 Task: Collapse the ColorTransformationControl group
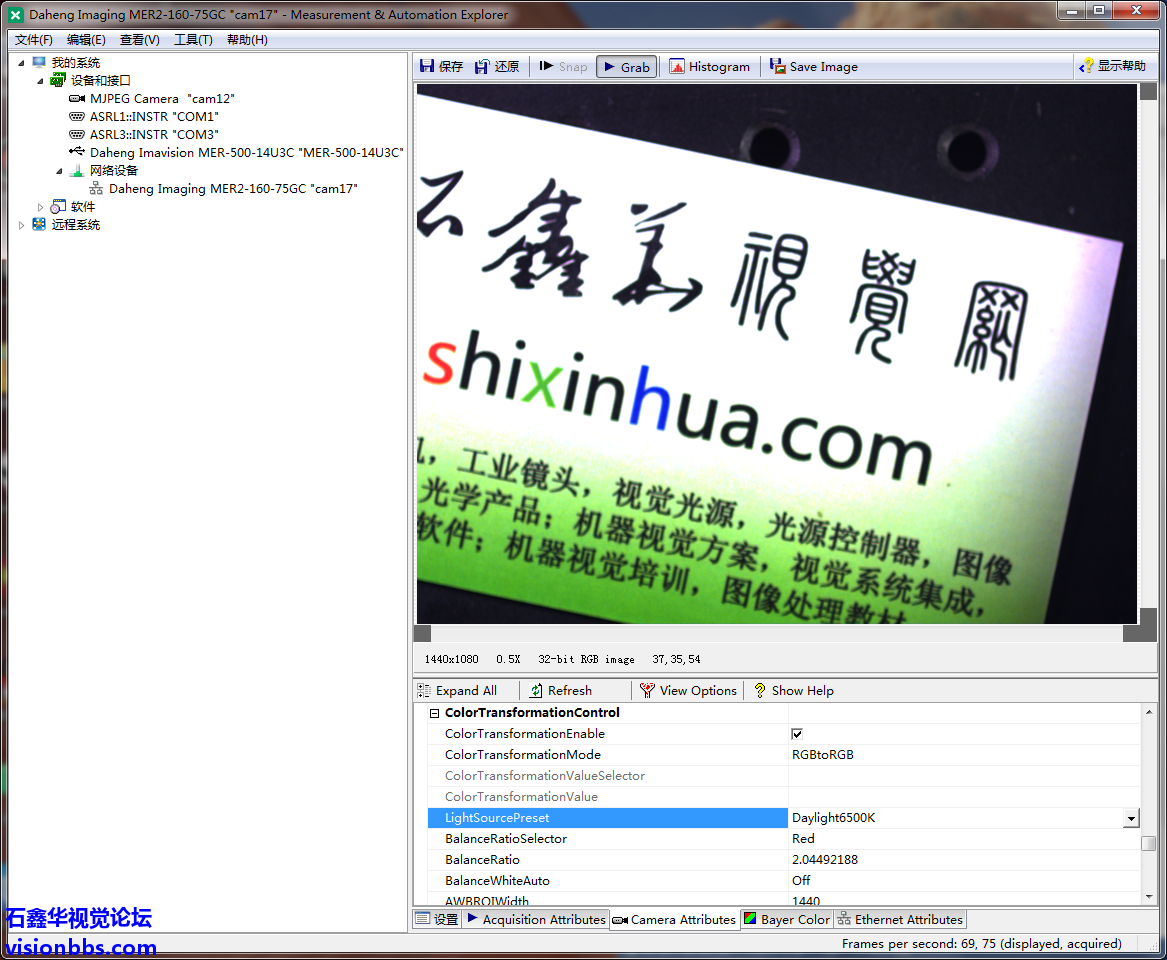coord(434,713)
